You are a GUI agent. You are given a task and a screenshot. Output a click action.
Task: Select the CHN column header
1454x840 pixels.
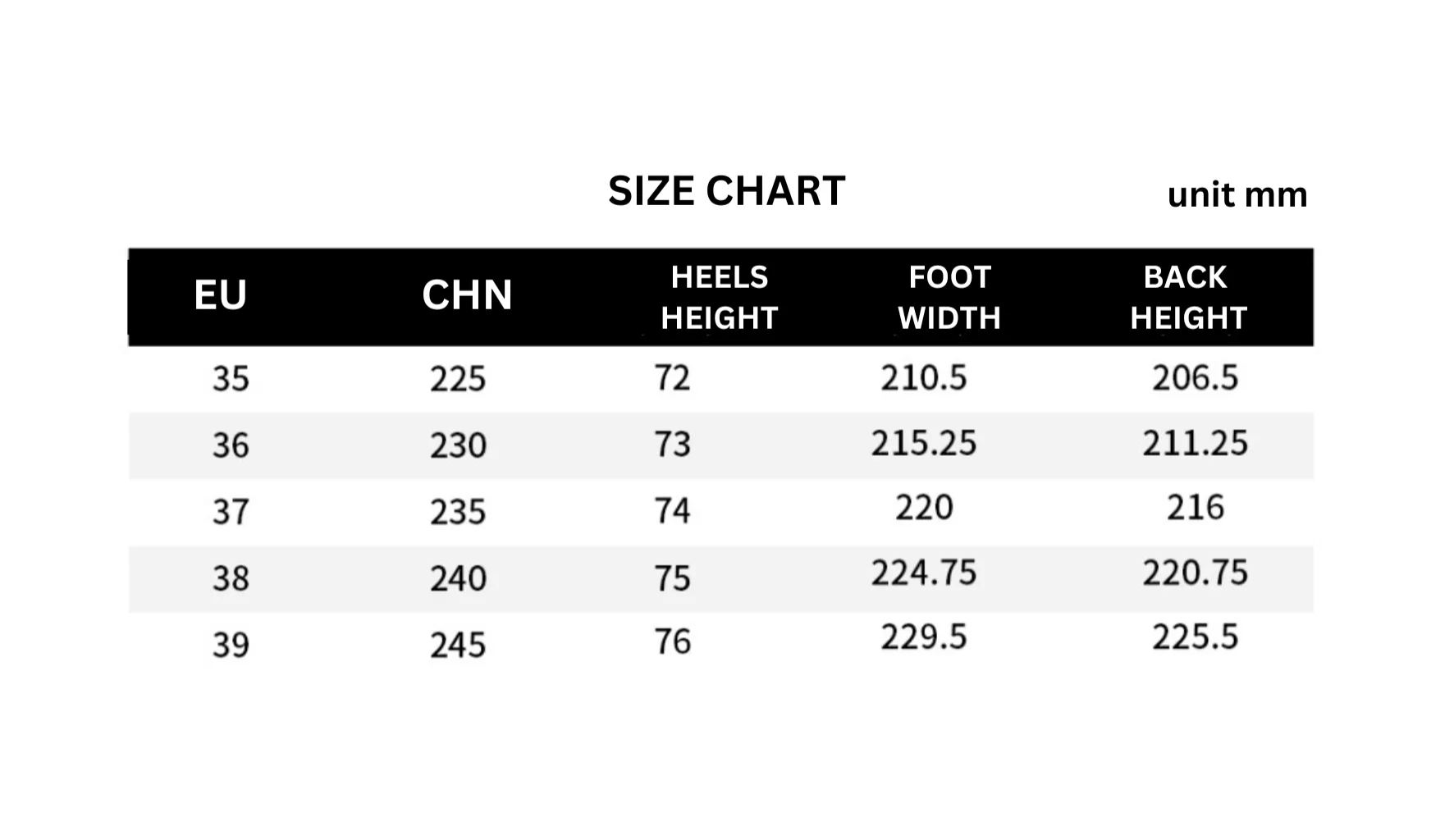pos(467,294)
